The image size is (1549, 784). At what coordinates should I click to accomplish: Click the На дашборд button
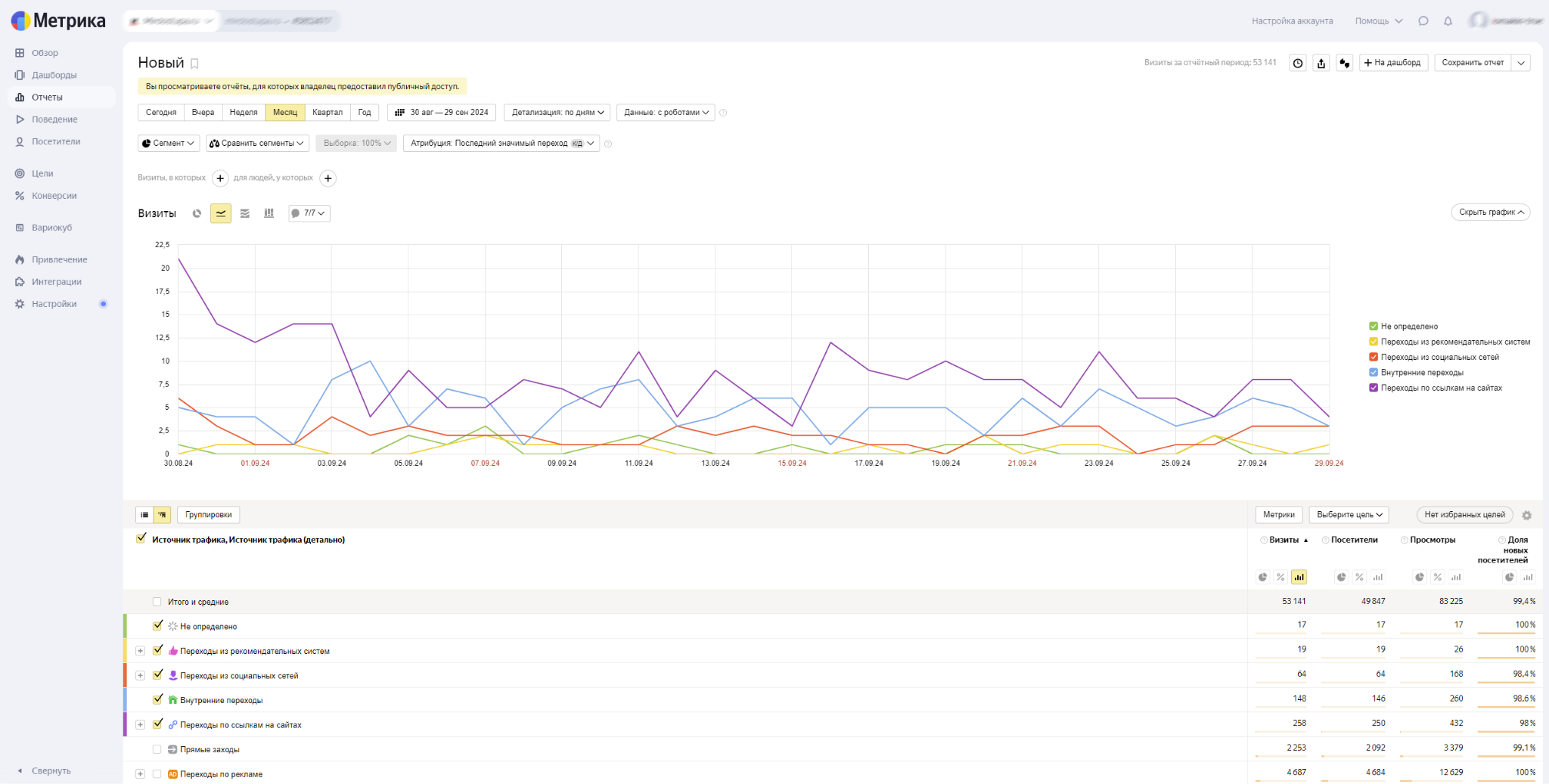click(1392, 63)
